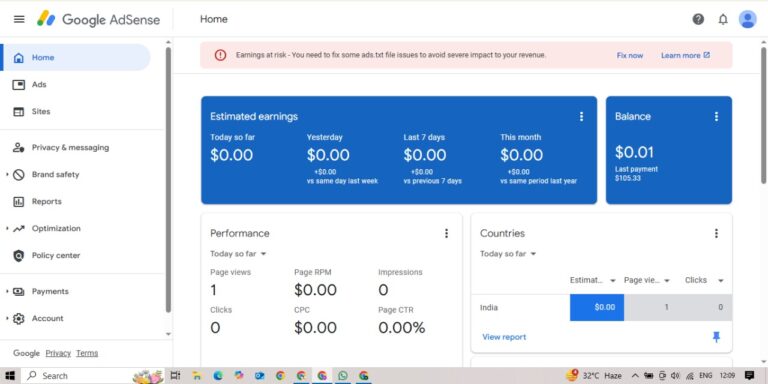Click the Google footer logo

(x=26, y=353)
